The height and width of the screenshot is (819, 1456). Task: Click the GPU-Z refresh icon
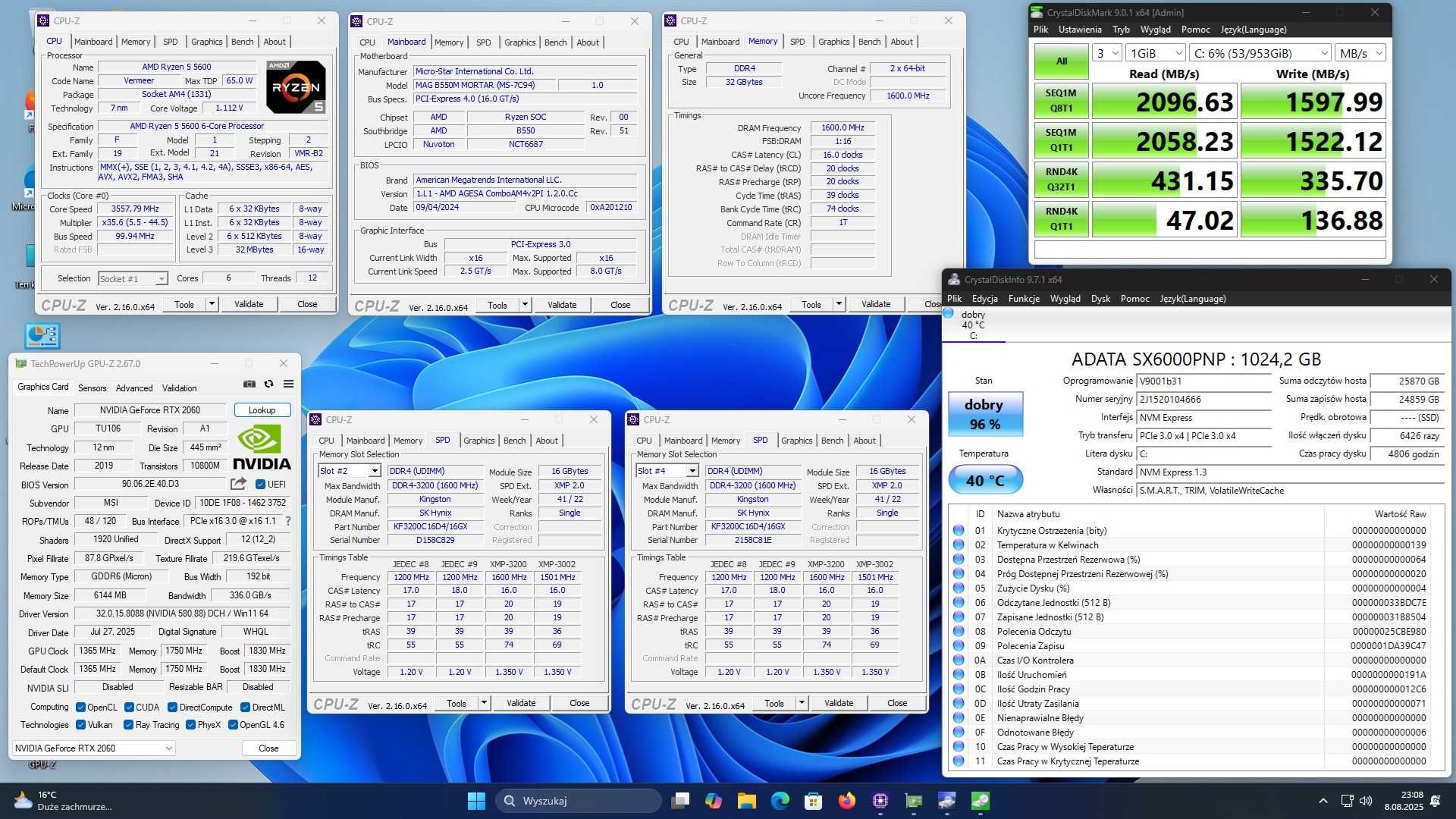pos(268,384)
